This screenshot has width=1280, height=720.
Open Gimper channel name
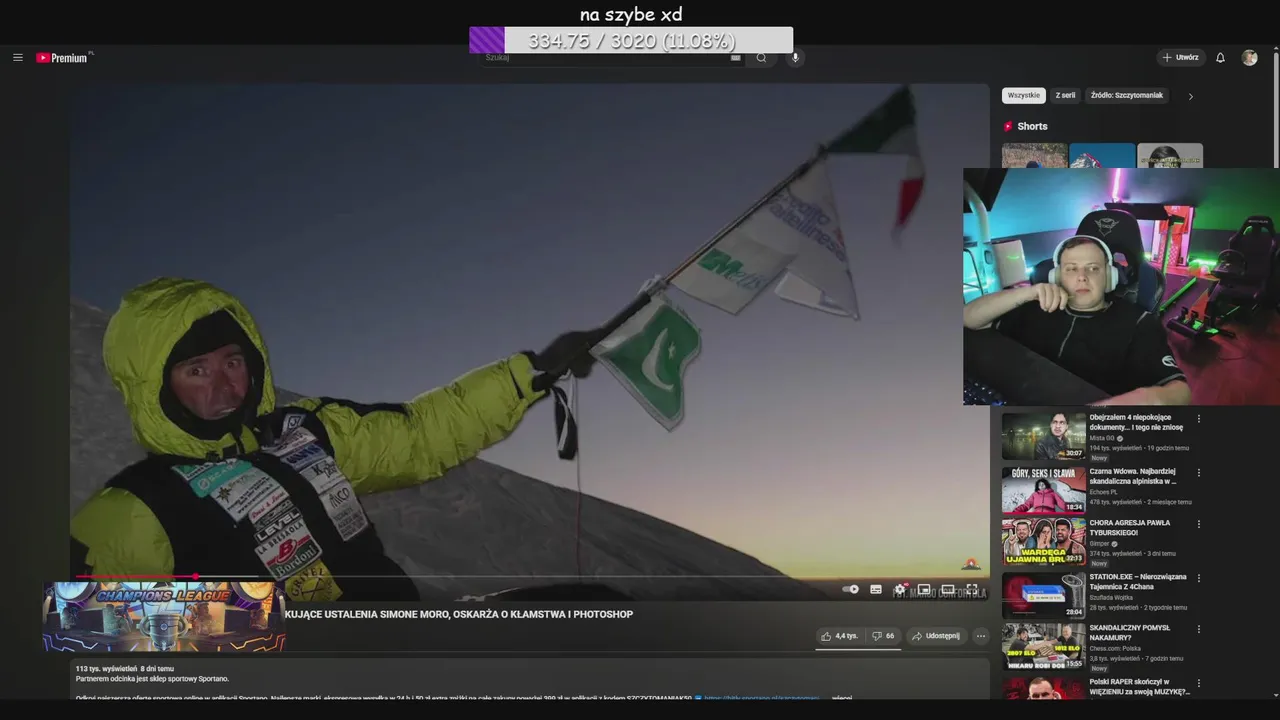(1102, 544)
